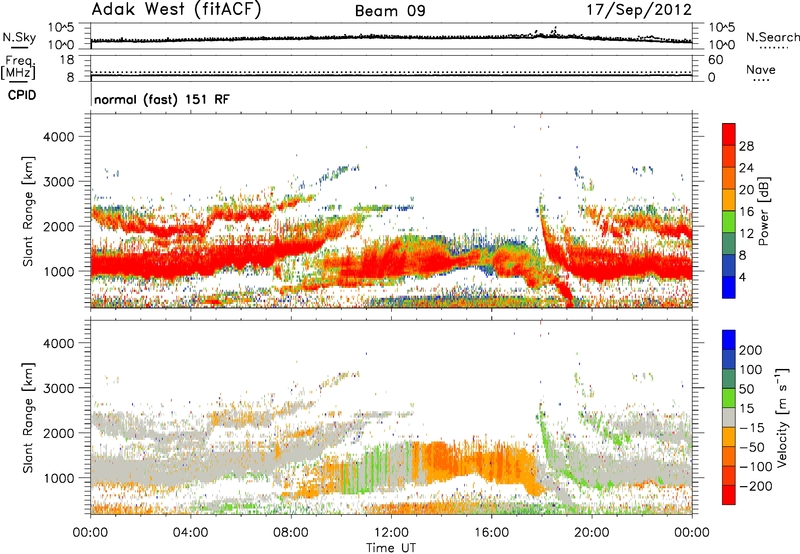The image size is (800, 554).
Task: Click the 'normal (fast) 151 RF' text
Action: click(x=162, y=99)
